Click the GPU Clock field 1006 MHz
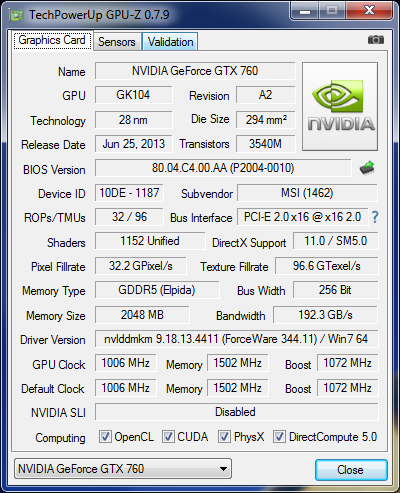Image resolution: width=400 pixels, height=493 pixels. [x=125, y=363]
